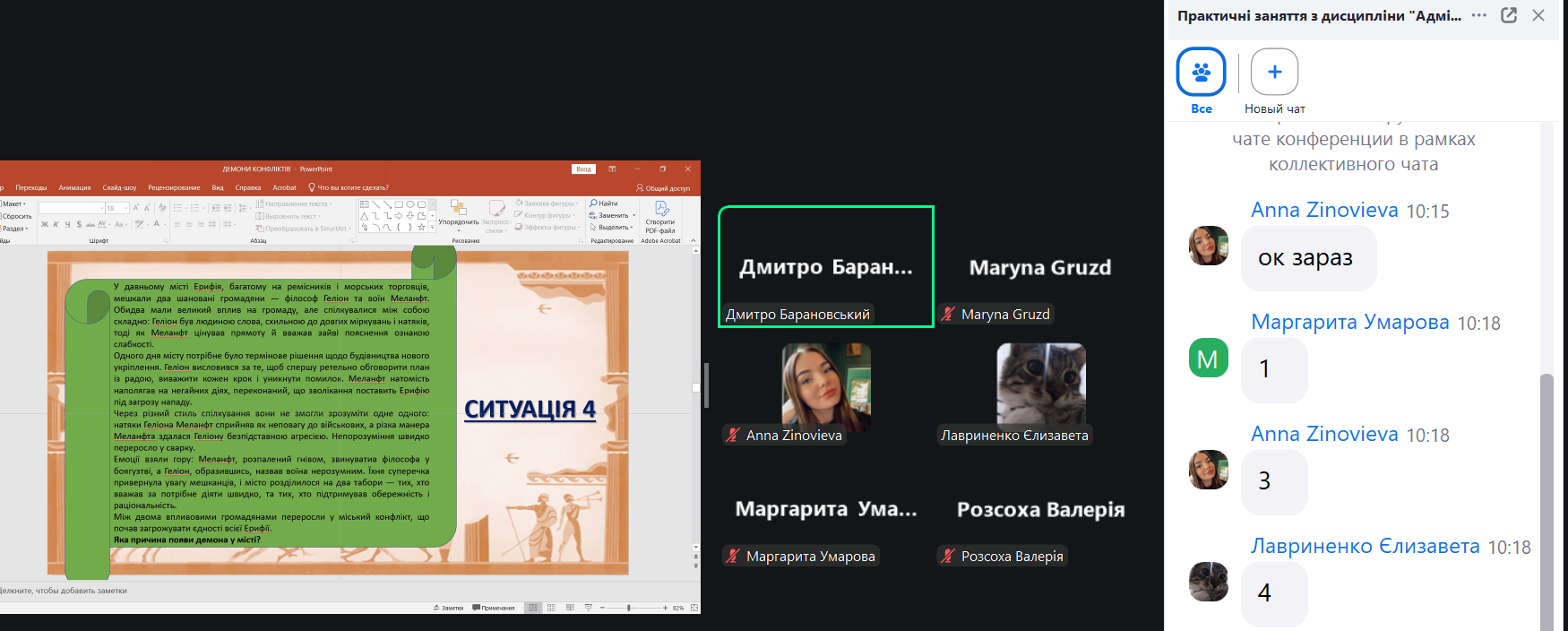Open reading view from status bar
This screenshot has width=1568, height=631.
[570, 608]
